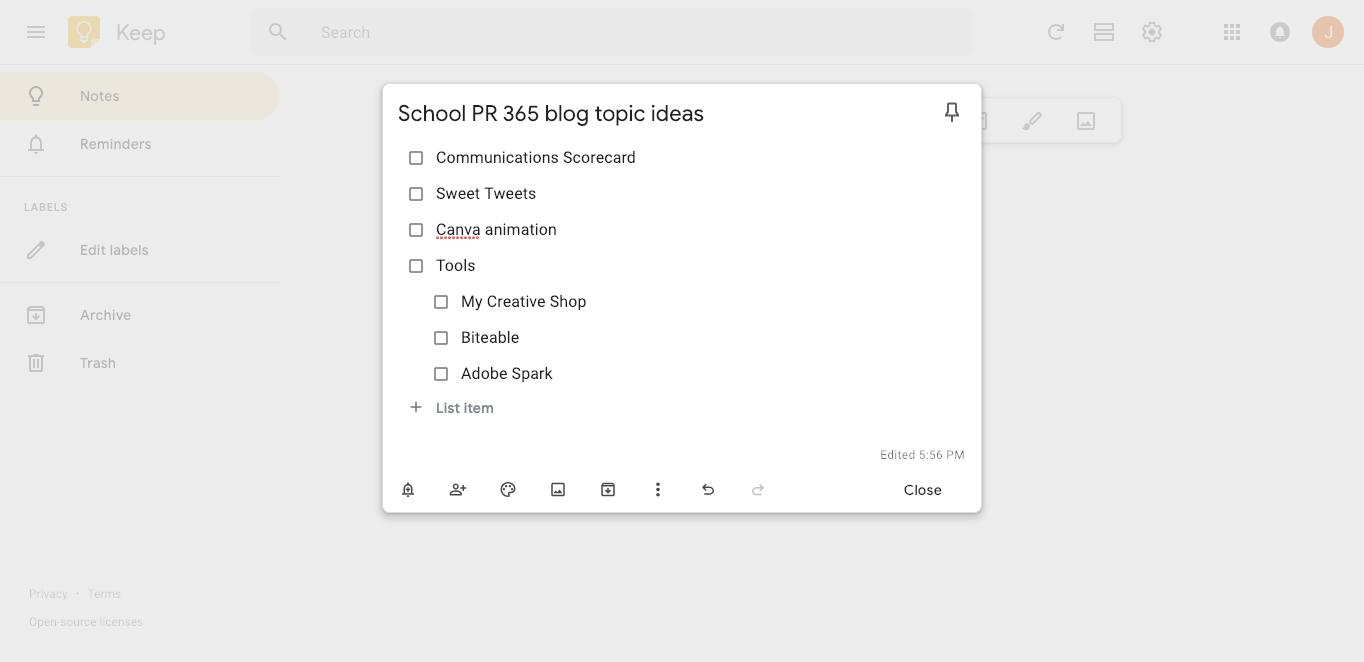Mark Biteable as done
The width and height of the screenshot is (1364, 662).
tap(441, 338)
